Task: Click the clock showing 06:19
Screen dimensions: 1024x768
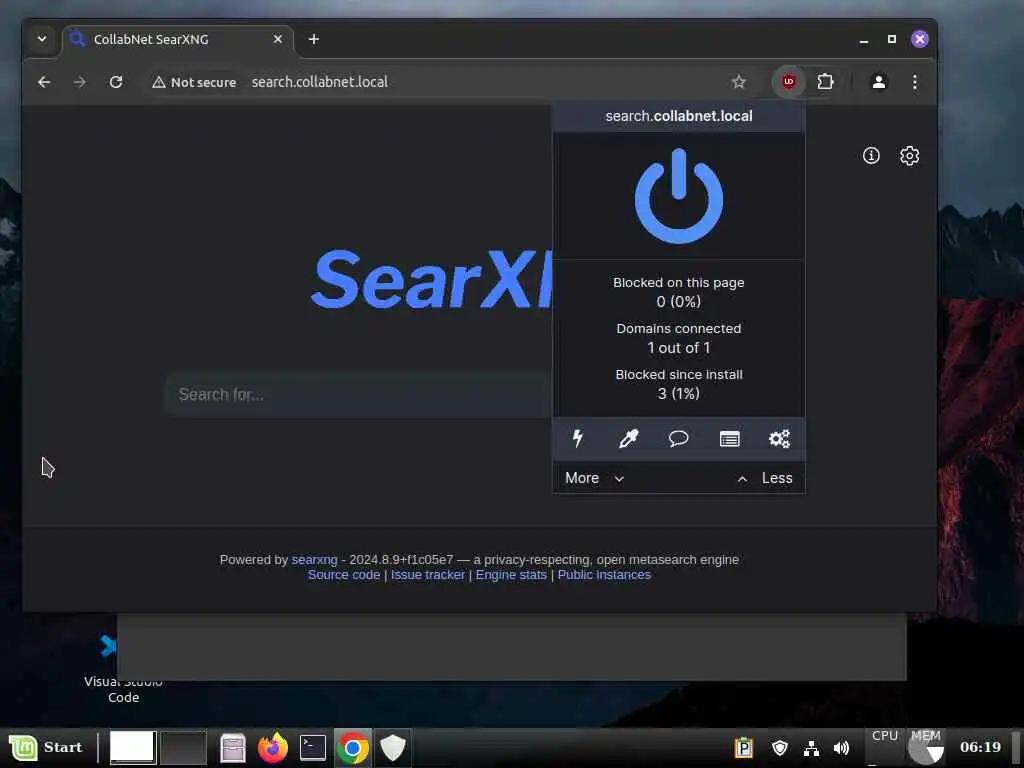Action: (980, 746)
